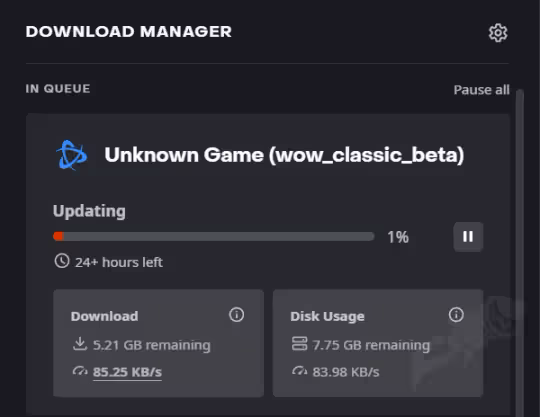Screen dimensions: 540x417
Task: Open Download info circle icon
Action: pos(237,314)
